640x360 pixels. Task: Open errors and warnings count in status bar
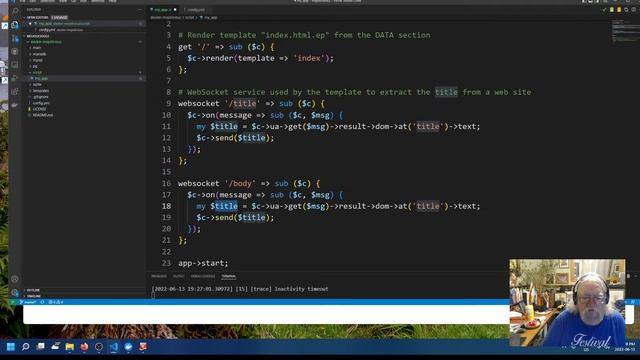click(x=56, y=302)
